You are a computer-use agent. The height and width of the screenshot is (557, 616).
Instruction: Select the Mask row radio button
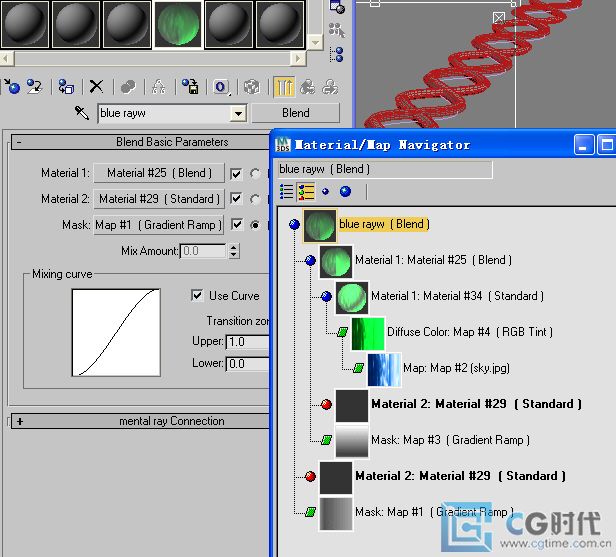[x=255, y=225]
